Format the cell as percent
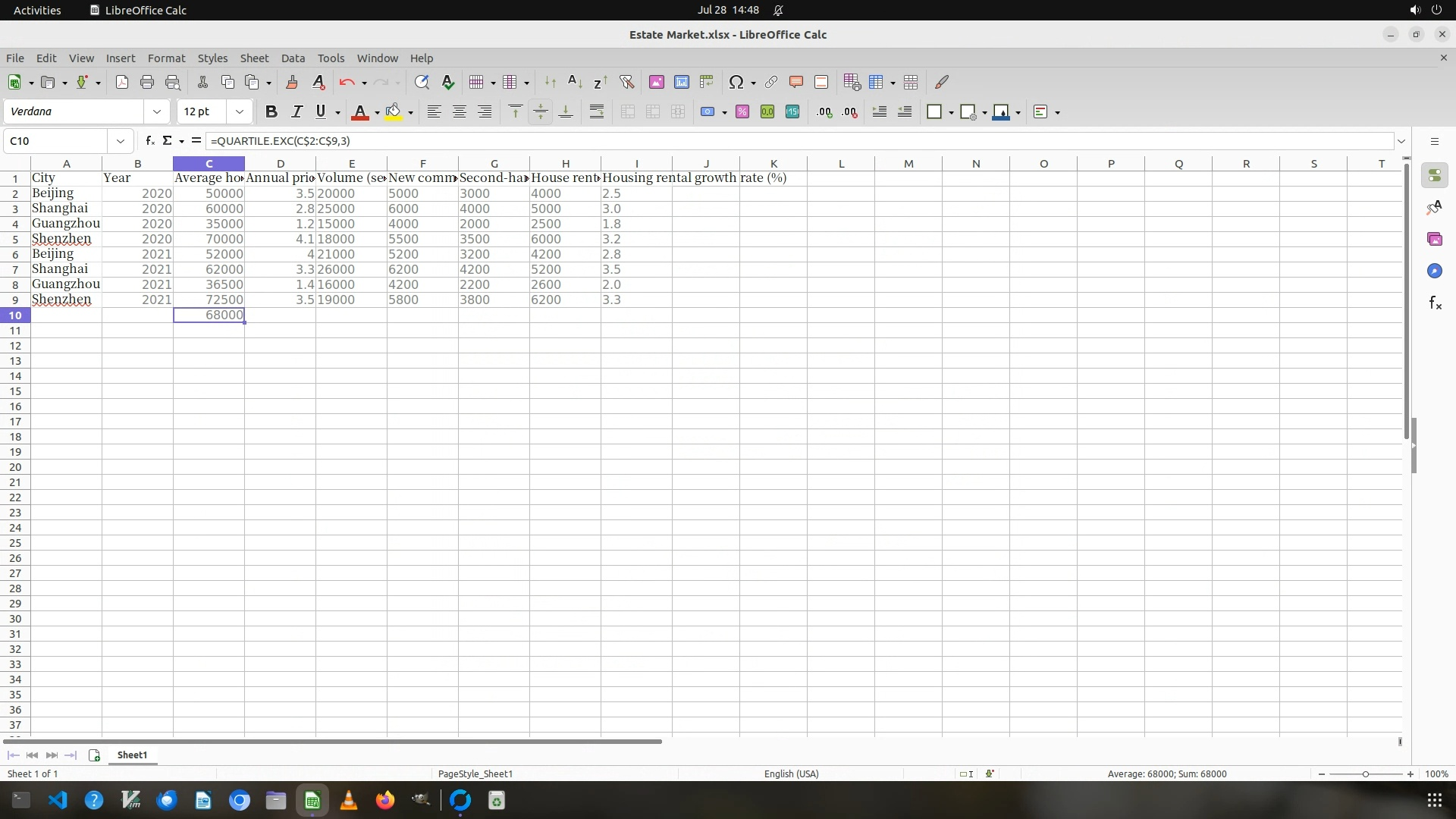The height and width of the screenshot is (819, 1456). (x=742, y=112)
